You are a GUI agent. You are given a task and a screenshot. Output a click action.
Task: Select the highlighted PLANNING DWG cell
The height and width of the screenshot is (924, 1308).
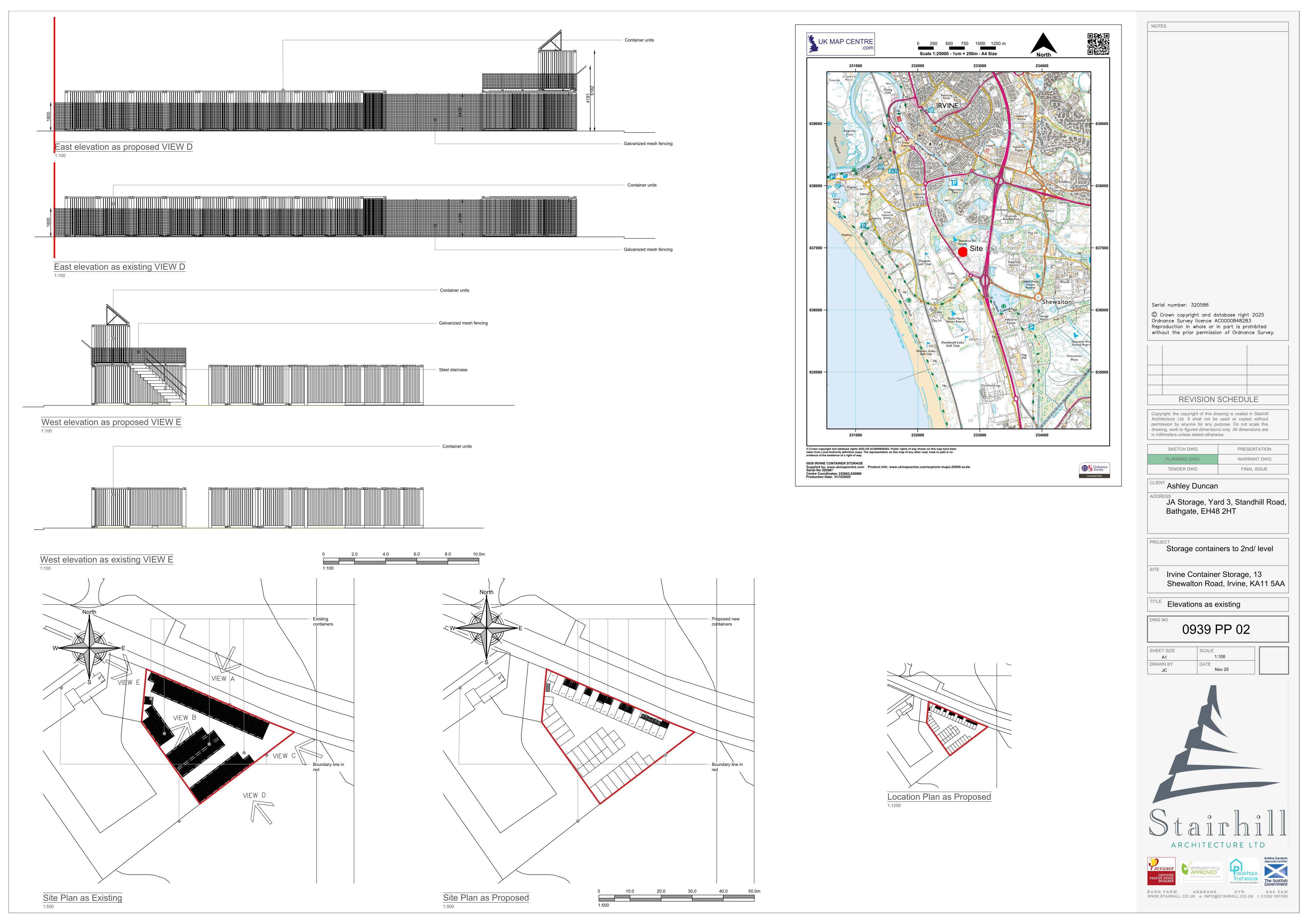point(1182,459)
